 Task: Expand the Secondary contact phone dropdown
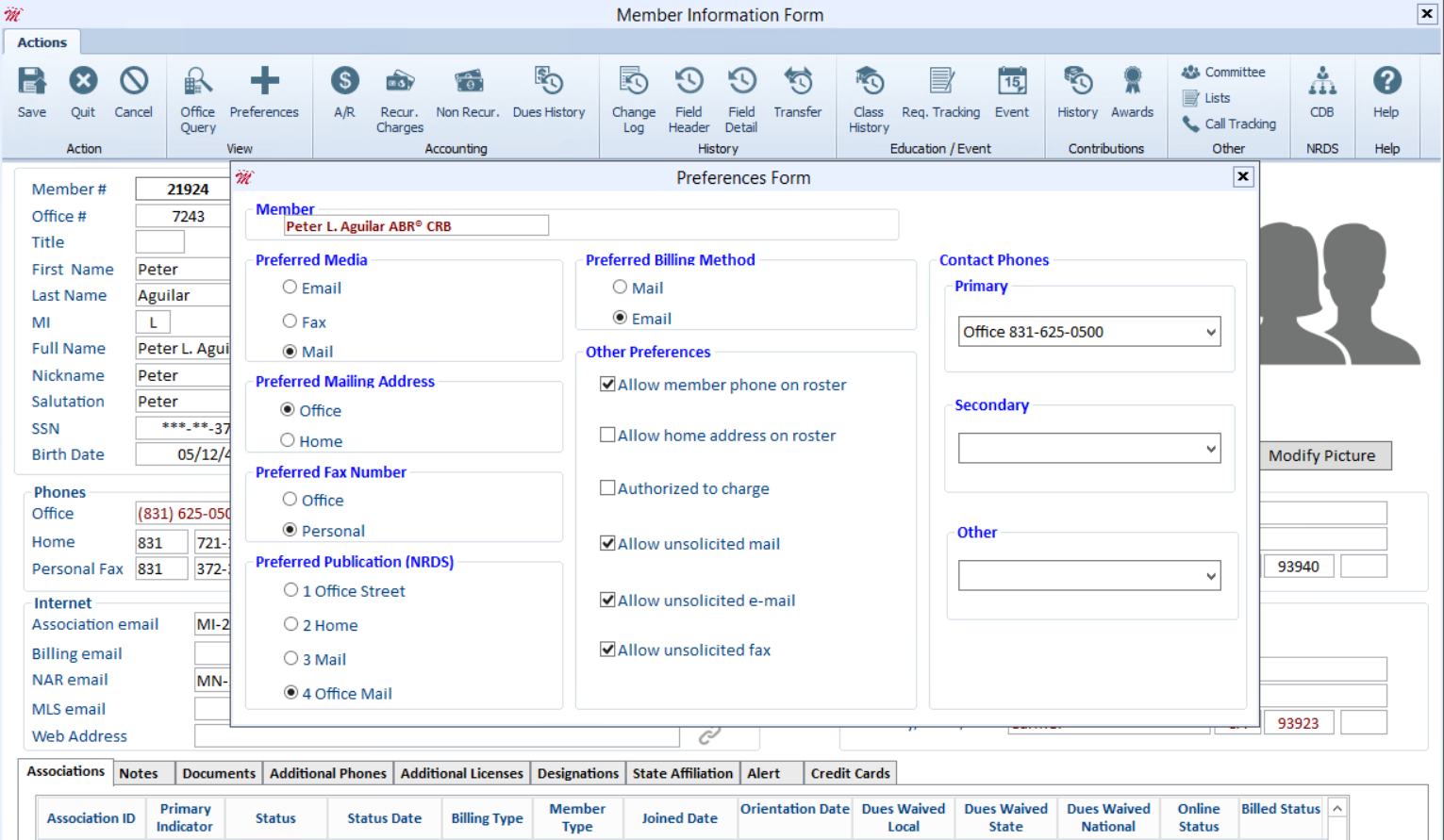[1210, 449]
